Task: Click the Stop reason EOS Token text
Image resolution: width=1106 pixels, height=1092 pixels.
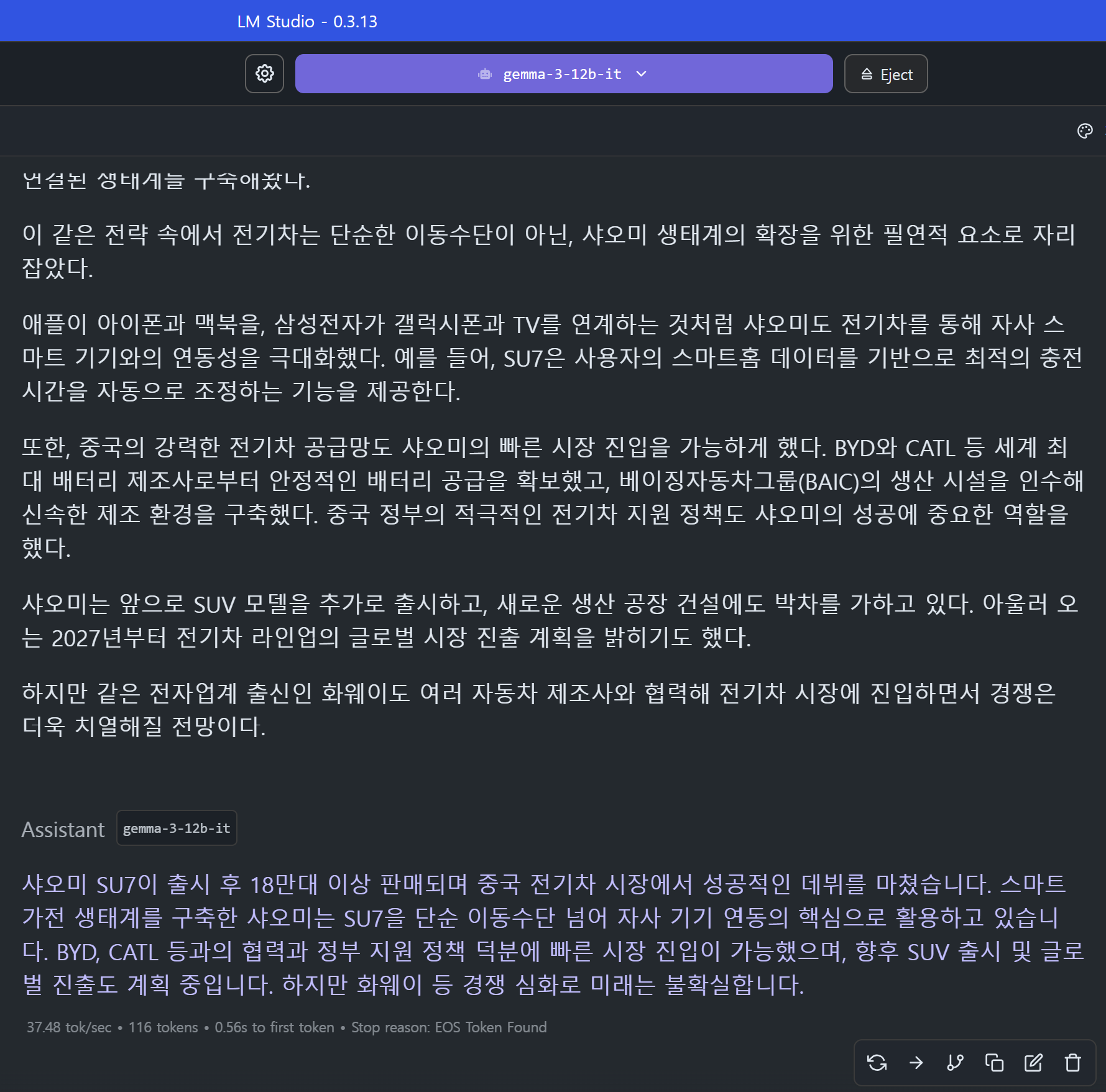Action: click(448, 1027)
